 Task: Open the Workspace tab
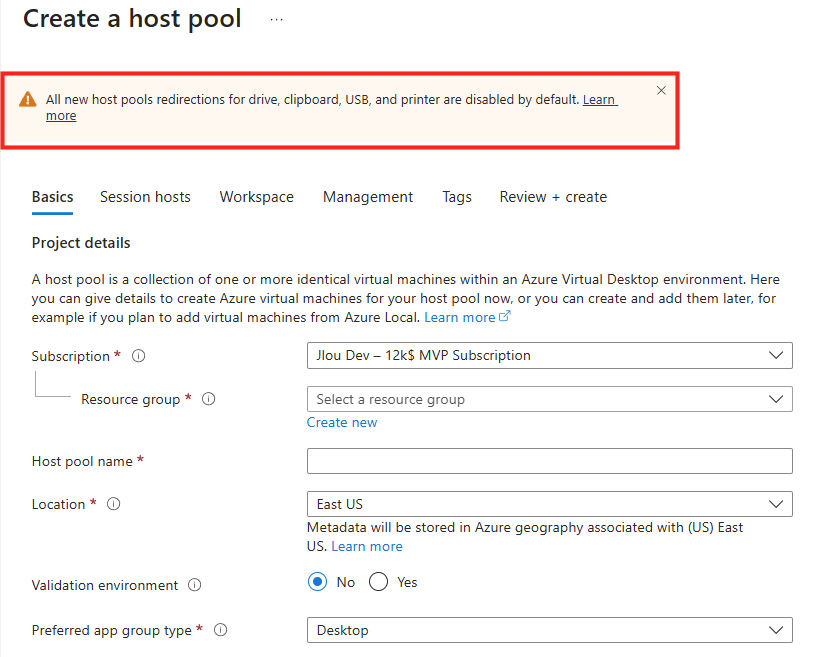click(257, 197)
